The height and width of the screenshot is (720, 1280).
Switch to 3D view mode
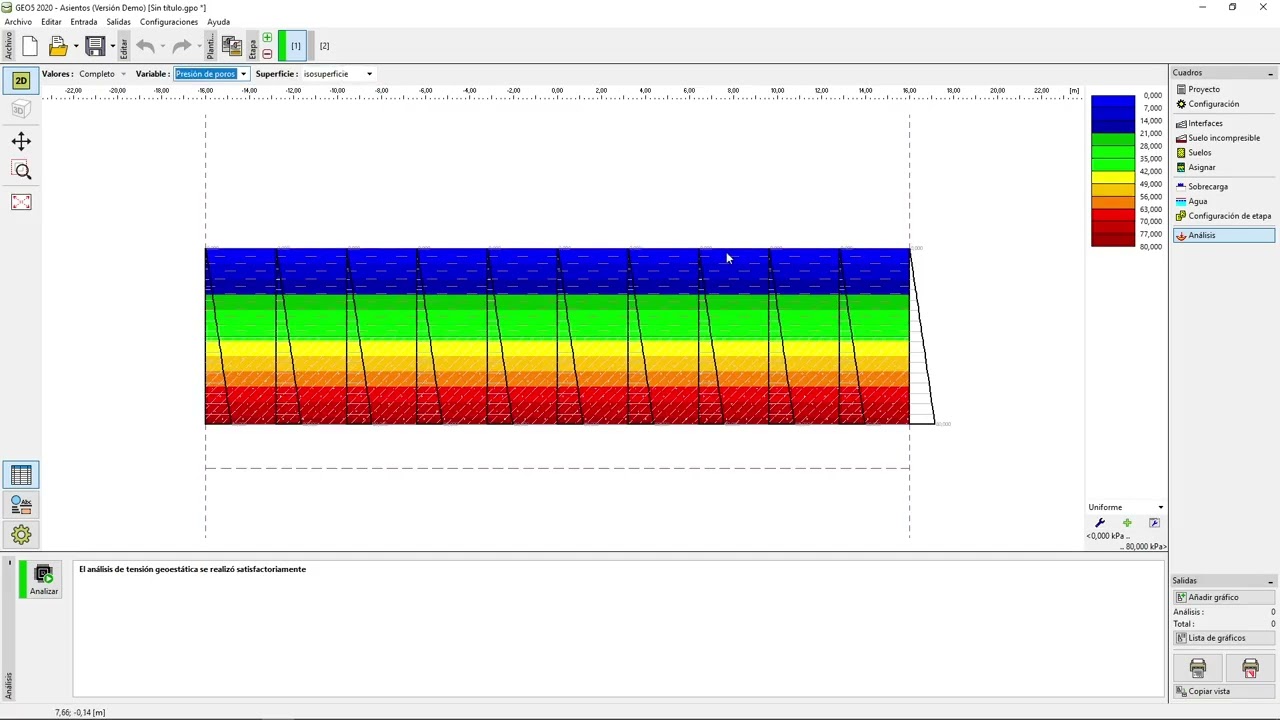tap(21, 109)
